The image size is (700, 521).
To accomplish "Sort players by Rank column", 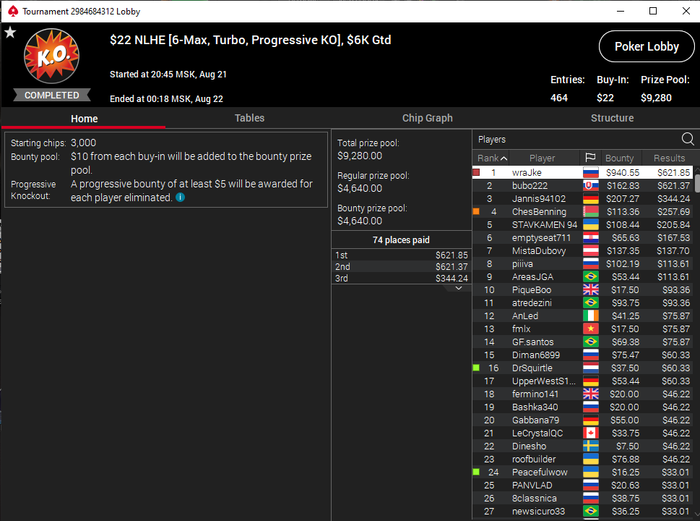I will pyautogui.click(x=492, y=158).
